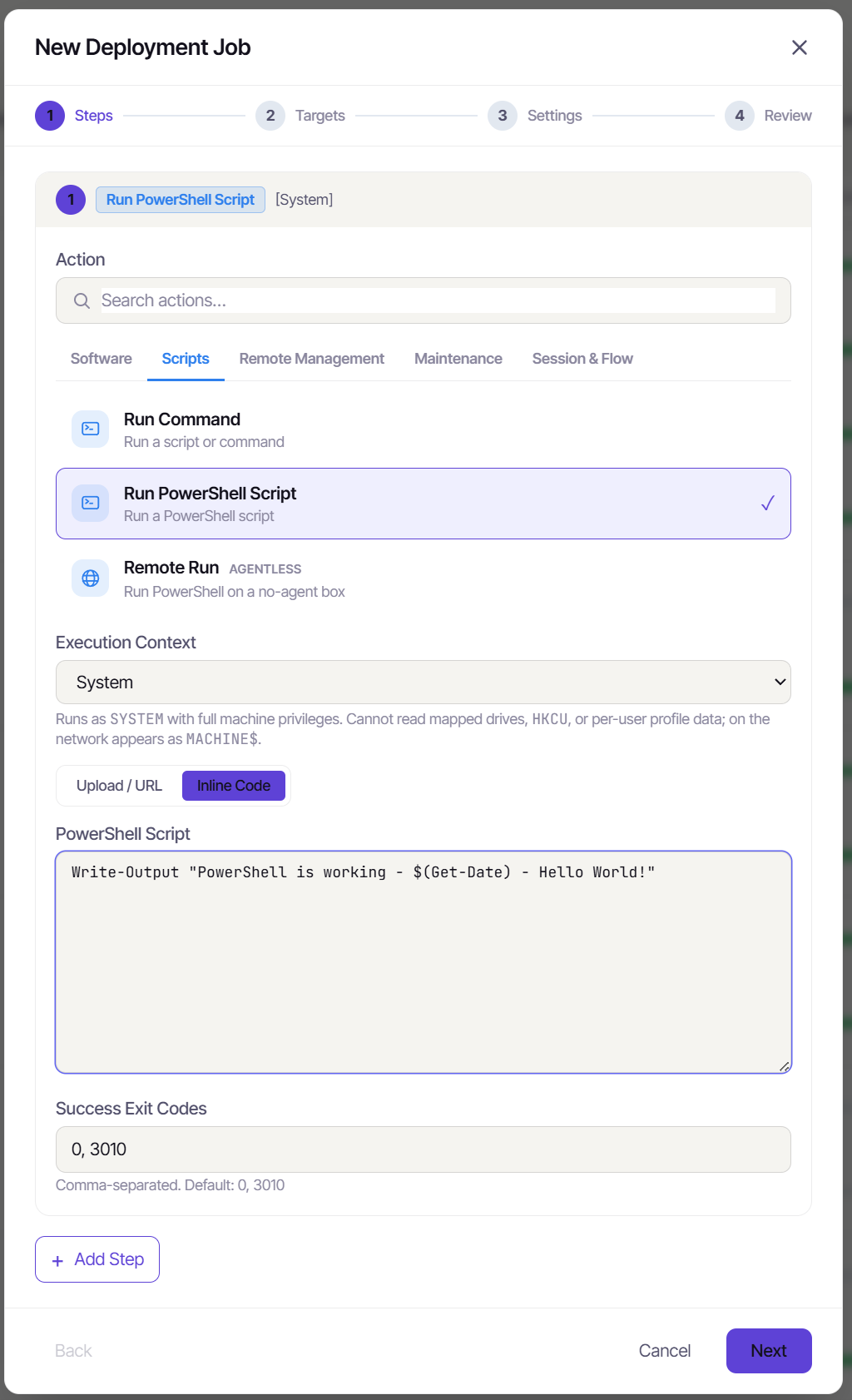This screenshot has width=852, height=1400.
Task: Click the numbered badge beside Run PowerShell Script header
Action: click(71, 200)
